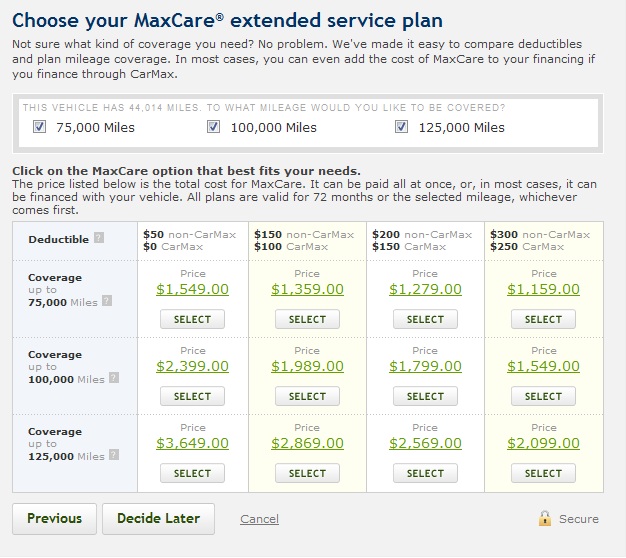Disable the 125,000 Miles checkbox
Screen dimensions: 626x558
coord(402,127)
